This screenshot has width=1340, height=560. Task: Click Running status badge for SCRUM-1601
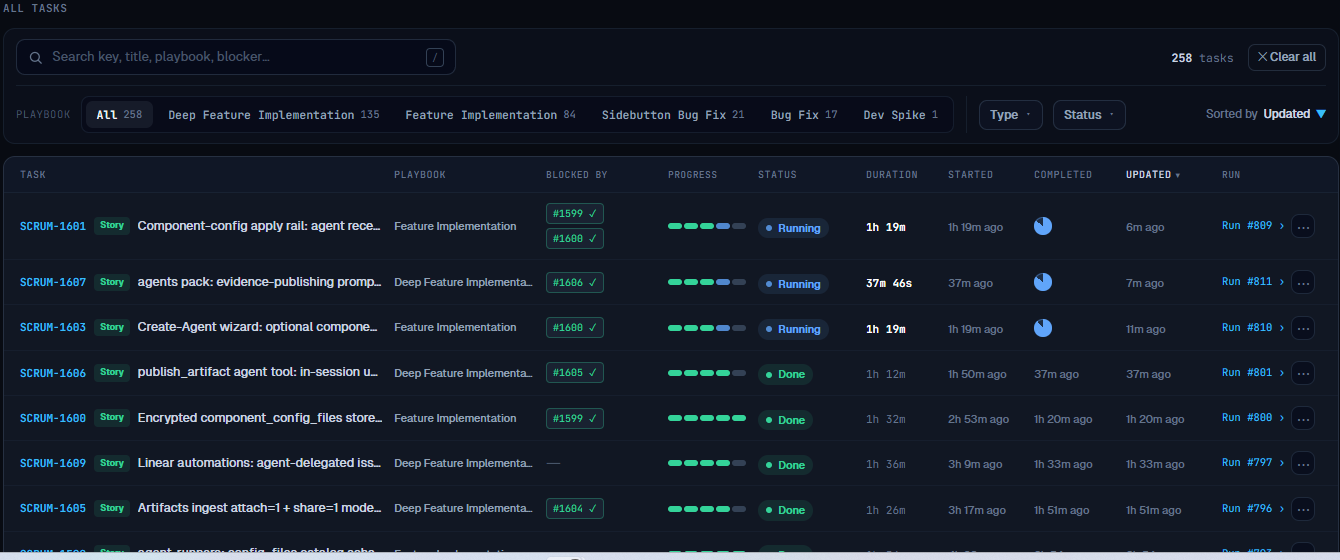793,228
